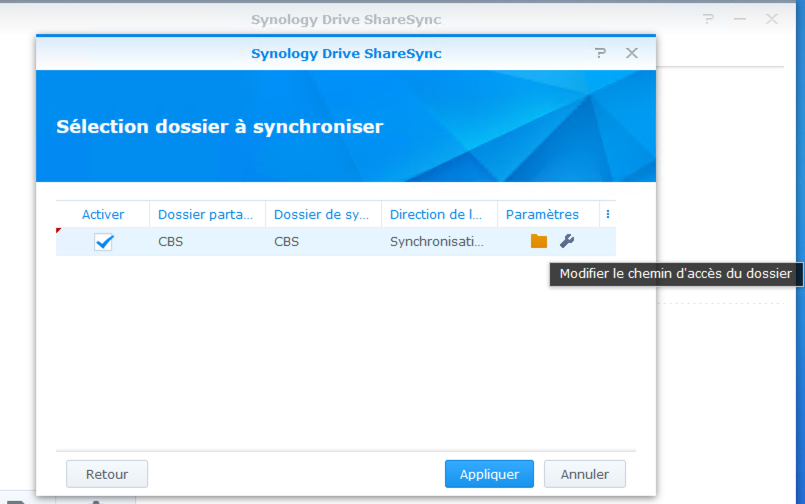Open help question mark in front dialog
This screenshot has width=805, height=504.
pos(600,53)
